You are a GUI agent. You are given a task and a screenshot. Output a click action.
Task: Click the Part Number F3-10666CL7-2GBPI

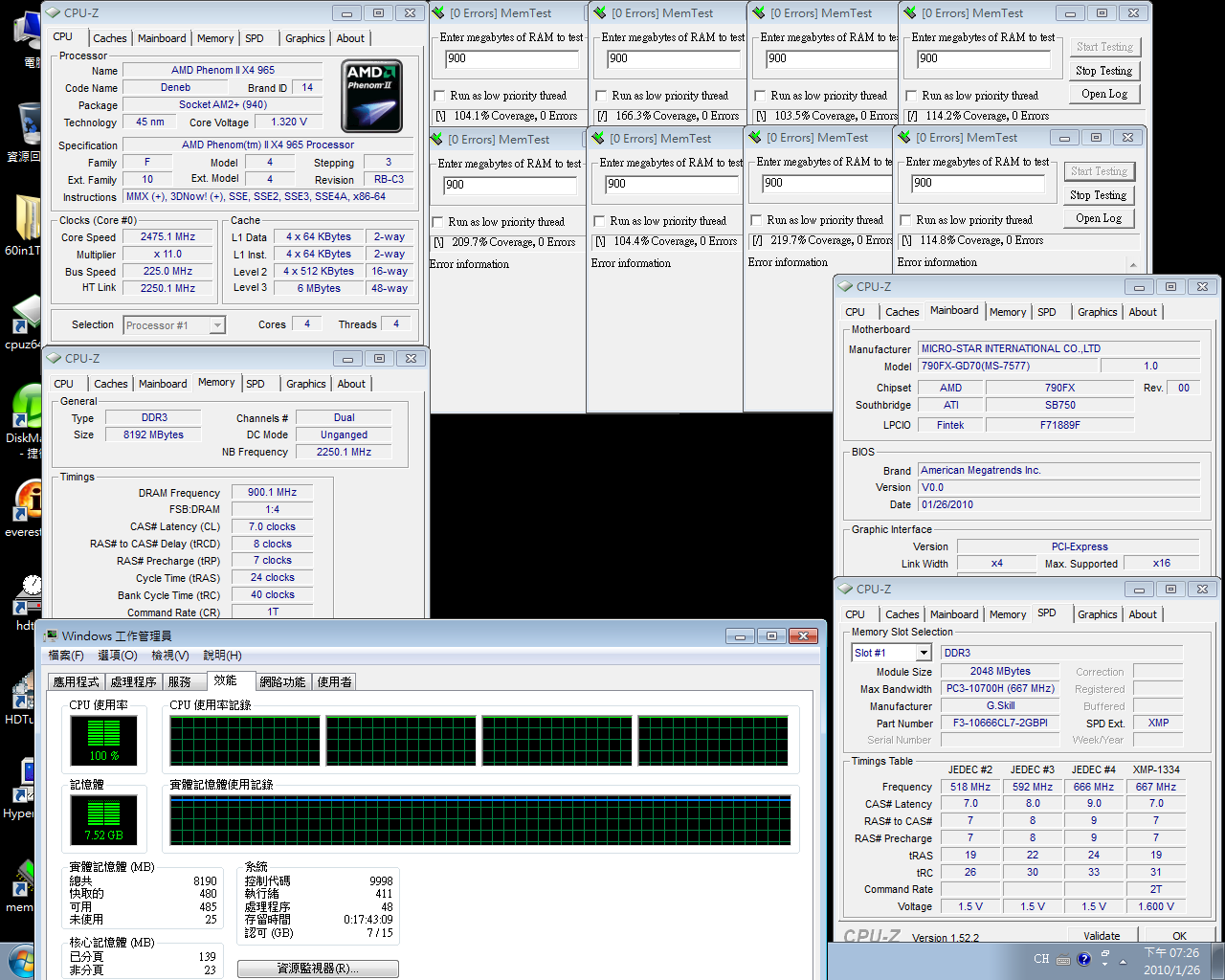(x=1000, y=724)
